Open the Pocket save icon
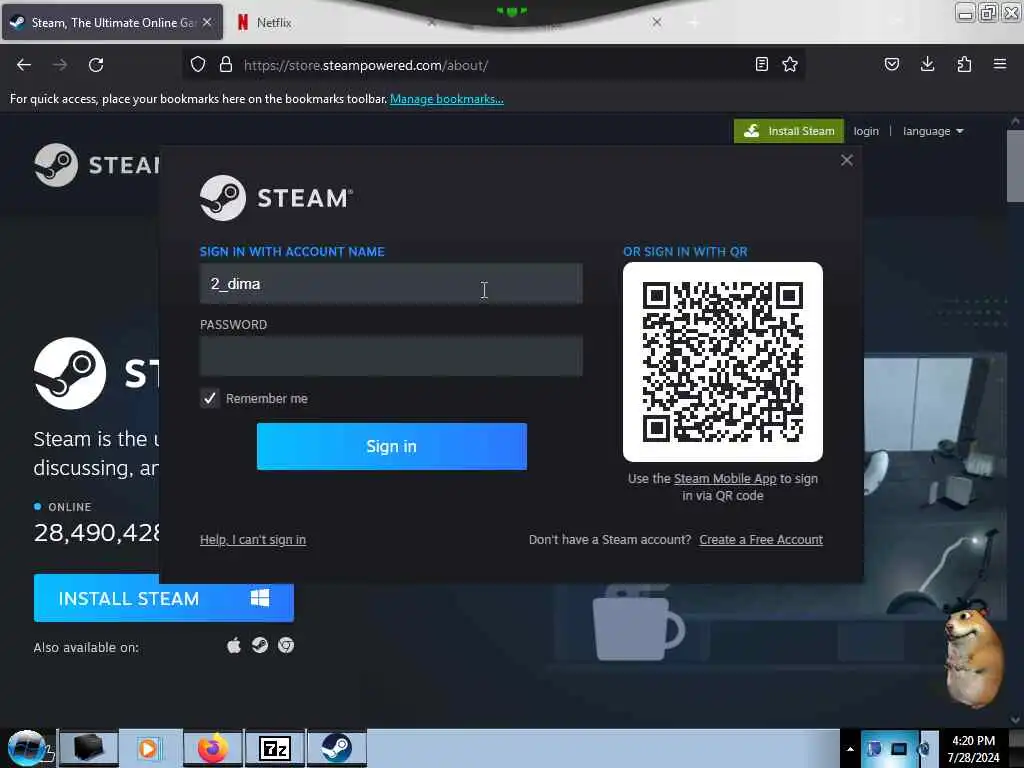1024x768 pixels. click(x=892, y=64)
